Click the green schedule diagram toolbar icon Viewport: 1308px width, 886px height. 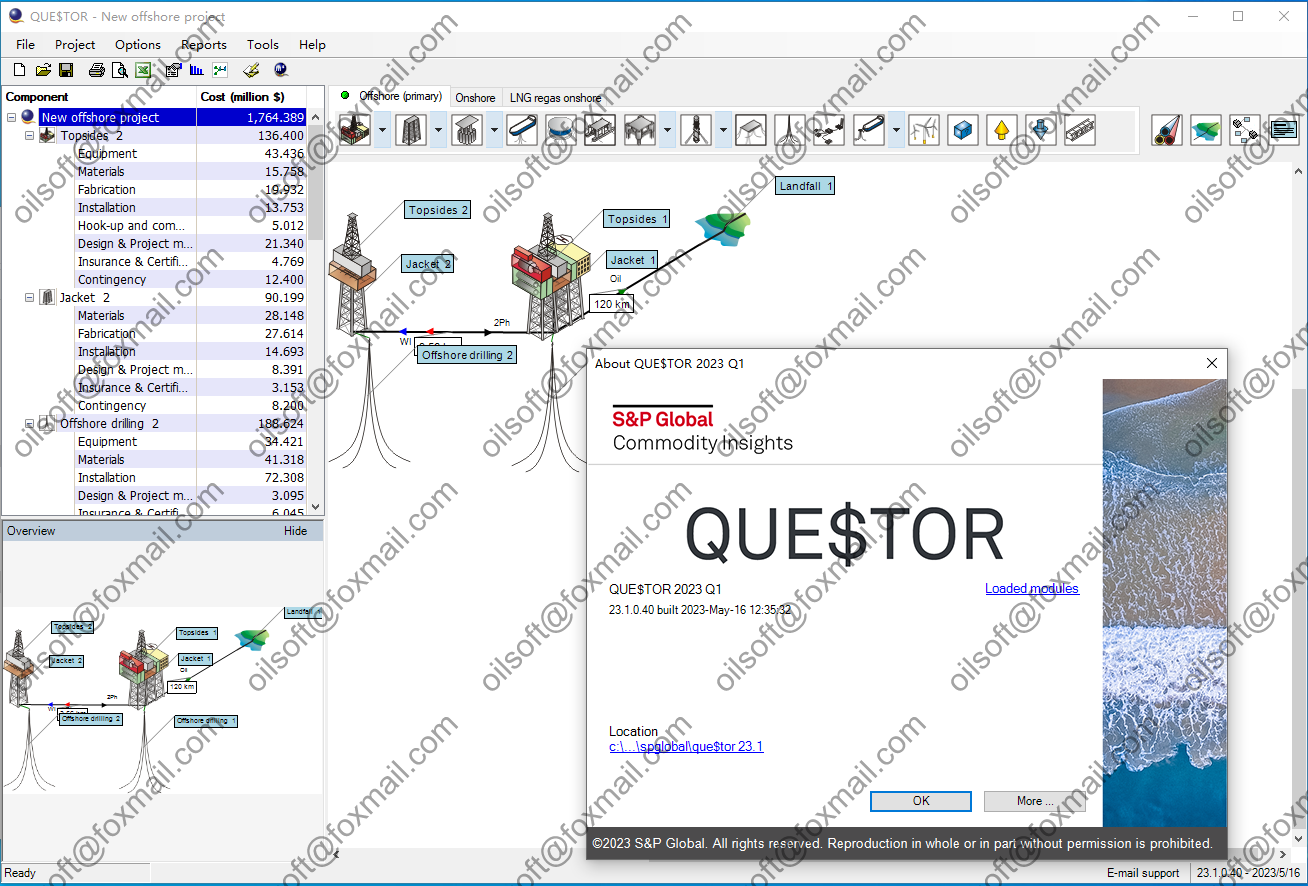tap(220, 70)
